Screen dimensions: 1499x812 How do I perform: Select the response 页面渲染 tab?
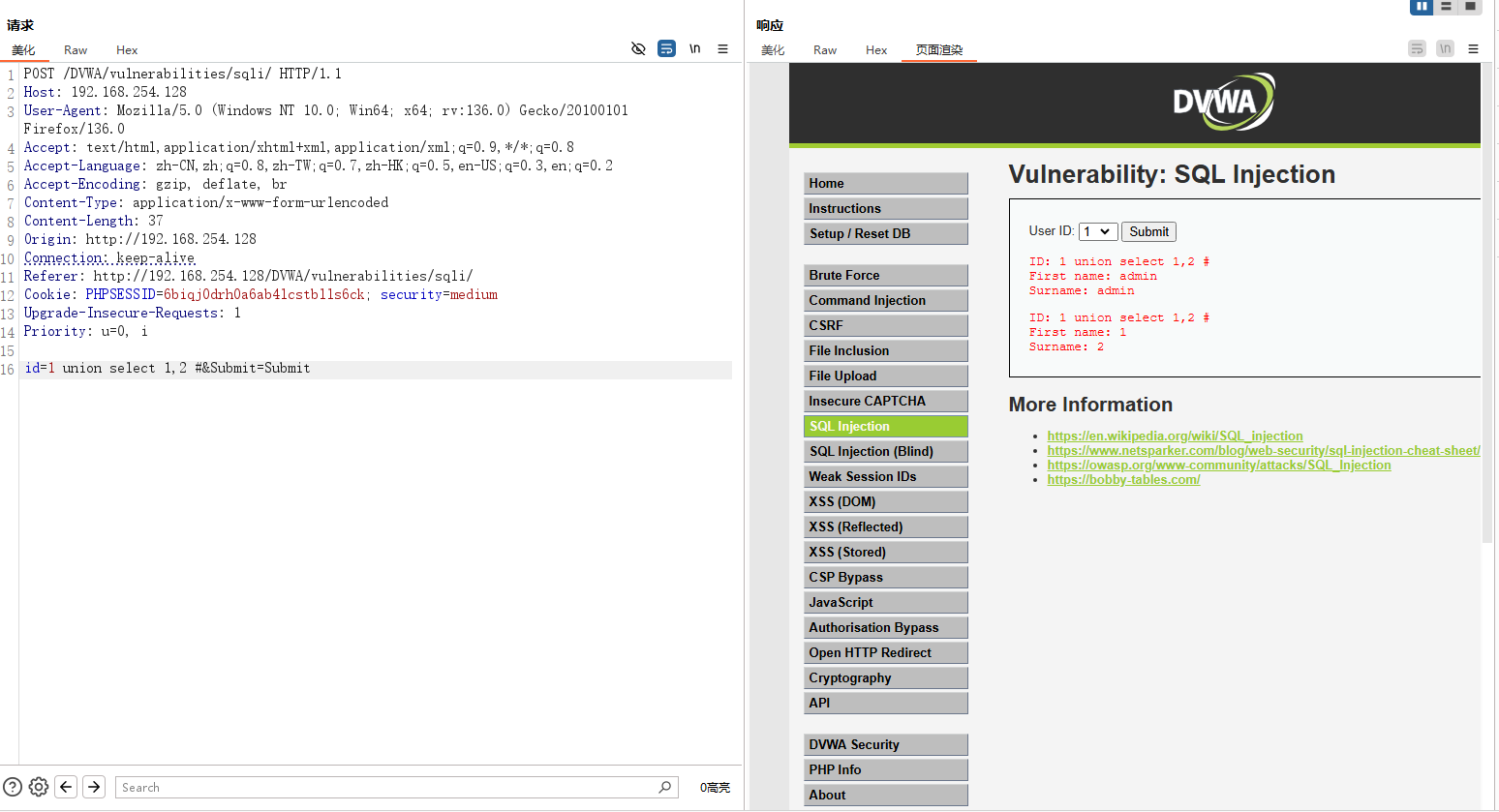coord(939,50)
